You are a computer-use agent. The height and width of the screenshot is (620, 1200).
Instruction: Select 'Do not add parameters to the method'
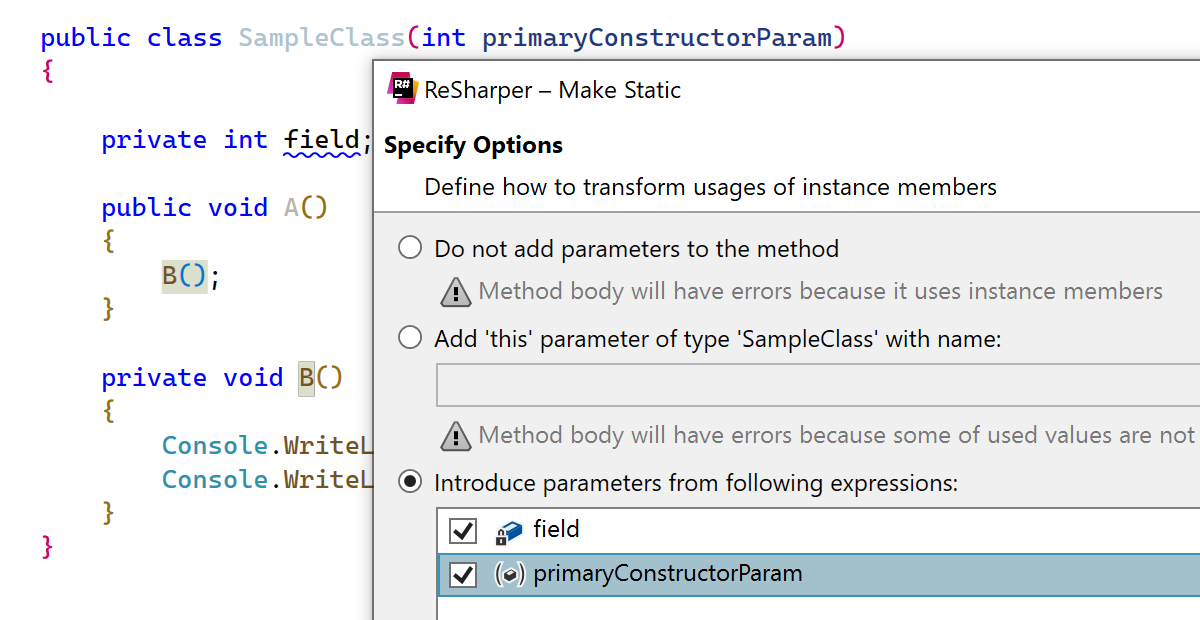[x=410, y=248]
